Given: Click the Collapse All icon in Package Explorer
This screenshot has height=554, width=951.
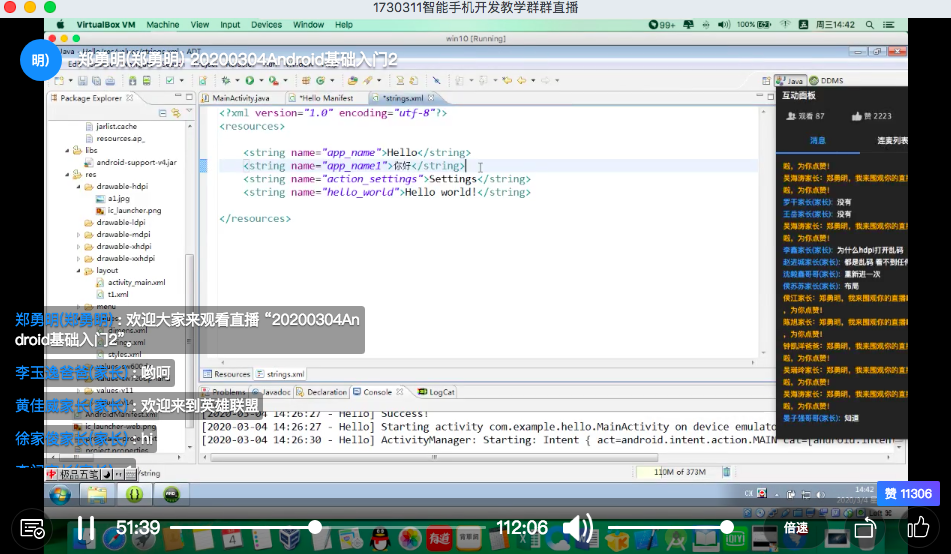Looking at the screenshot, I should (x=162, y=113).
